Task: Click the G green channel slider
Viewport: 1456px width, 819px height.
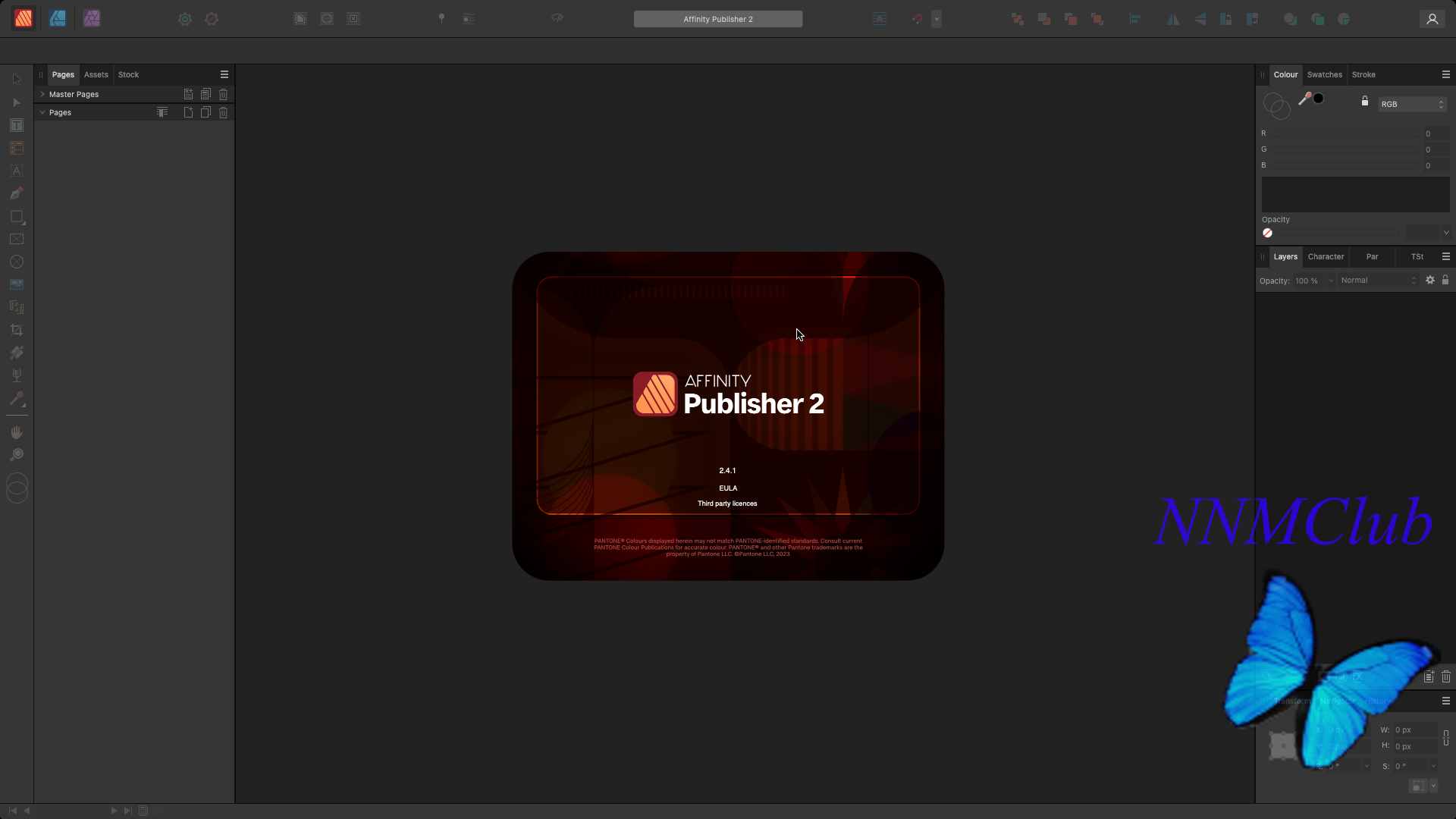Action: [x=1346, y=149]
